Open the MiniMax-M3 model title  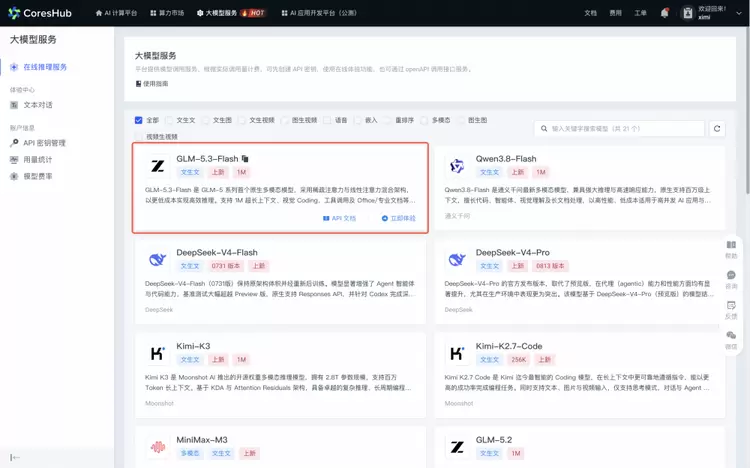(x=202, y=440)
